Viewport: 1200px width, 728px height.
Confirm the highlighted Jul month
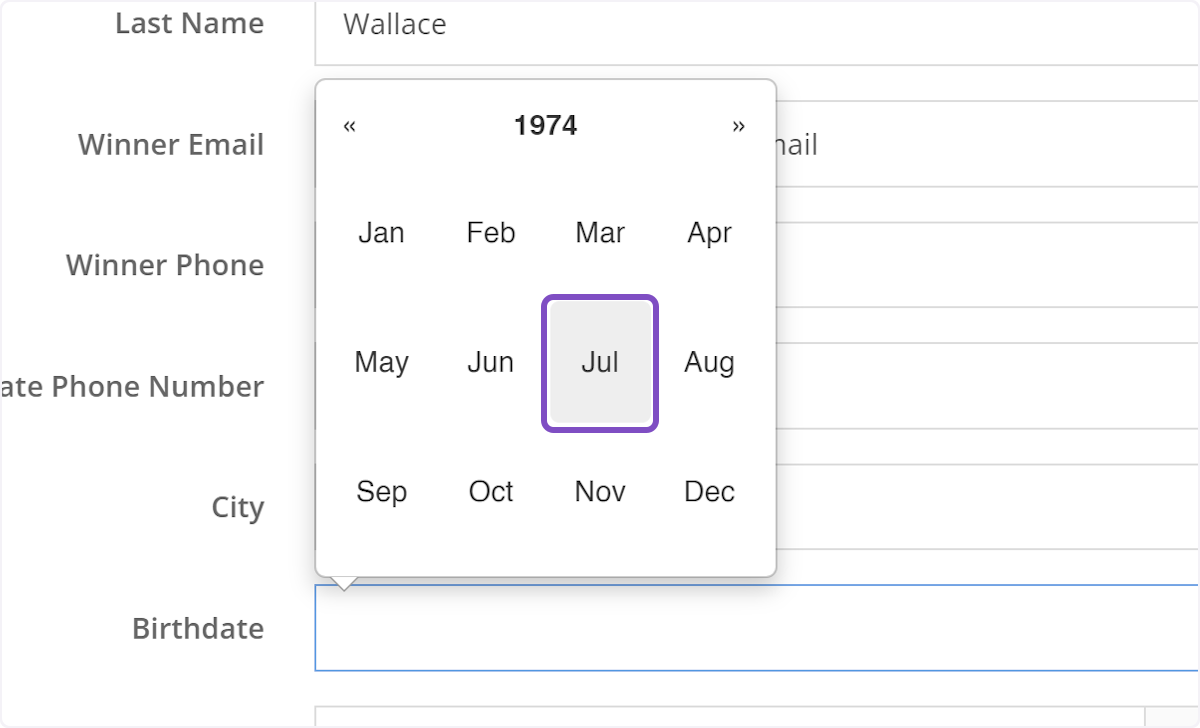599,362
